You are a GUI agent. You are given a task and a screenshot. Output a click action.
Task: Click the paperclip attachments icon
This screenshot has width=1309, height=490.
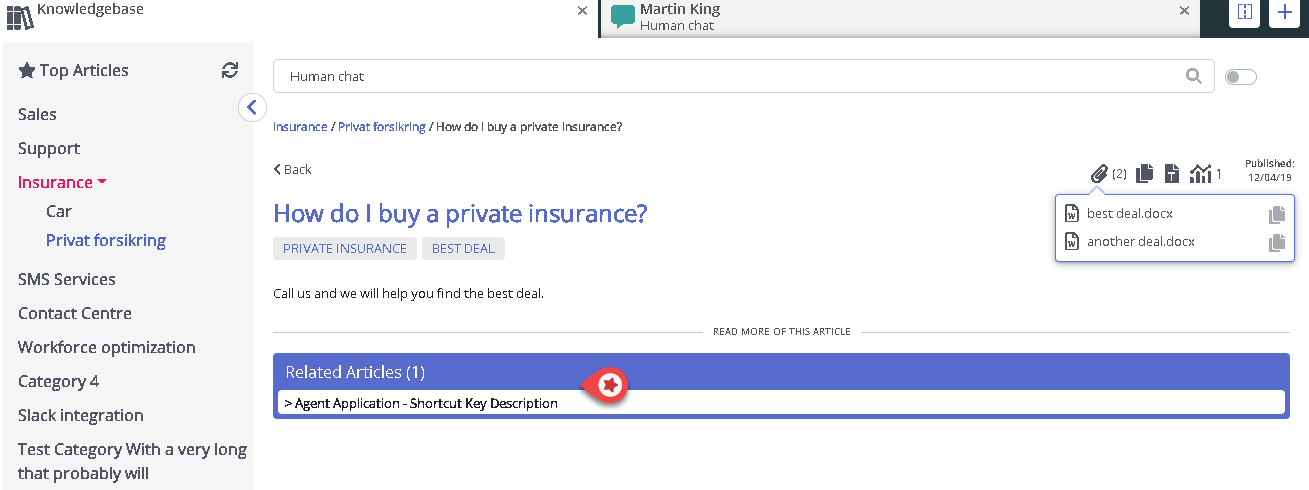[1099, 174]
